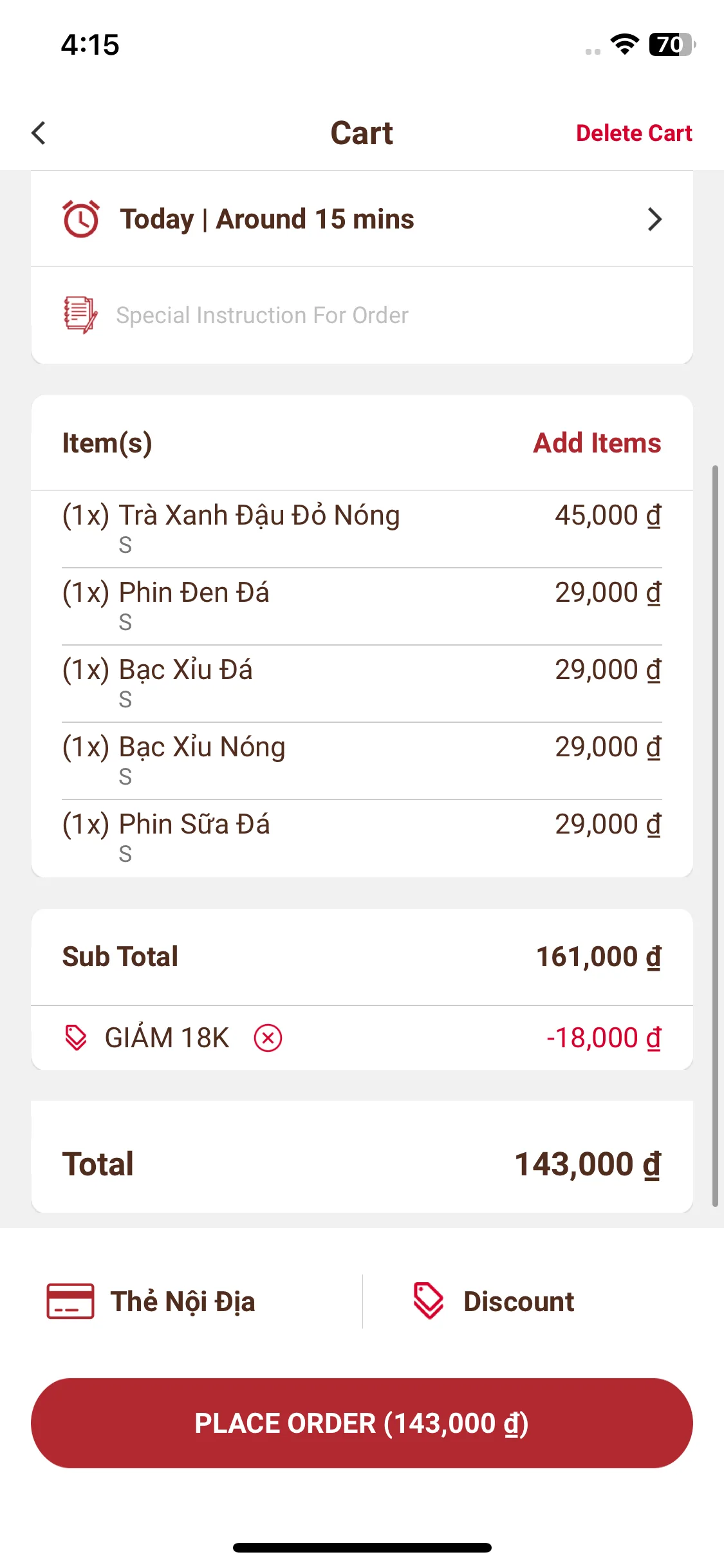Screen dimensions: 724x1568
Task: Tap the GIẢM 18K coupon tag icon
Action: (76, 1038)
